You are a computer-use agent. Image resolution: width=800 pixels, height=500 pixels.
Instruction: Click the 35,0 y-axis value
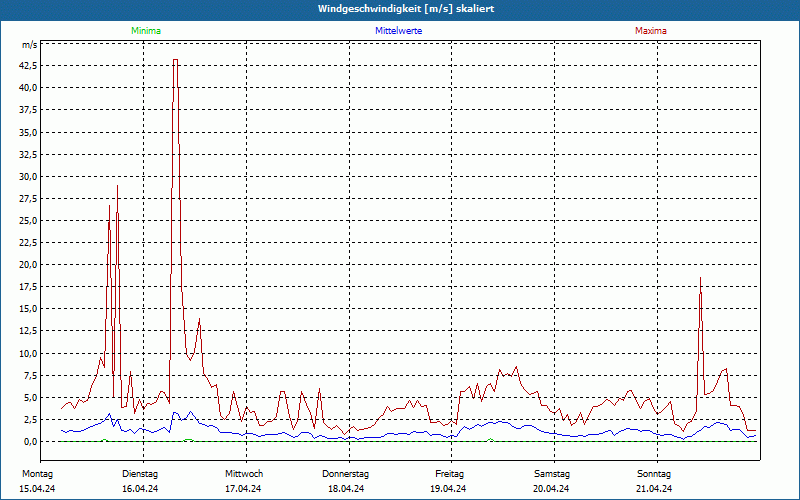click(x=28, y=132)
